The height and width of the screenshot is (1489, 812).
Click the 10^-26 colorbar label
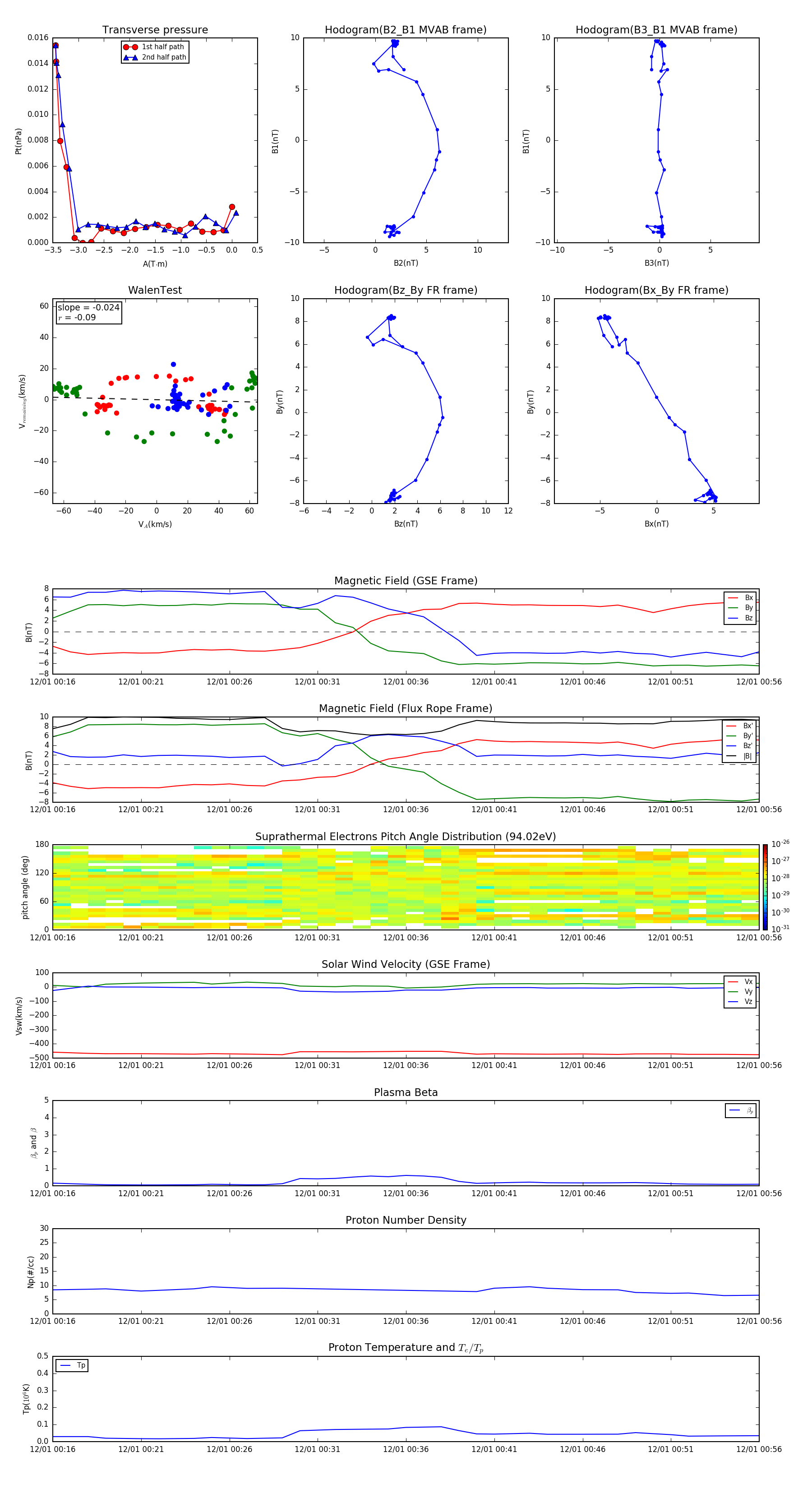780,844
